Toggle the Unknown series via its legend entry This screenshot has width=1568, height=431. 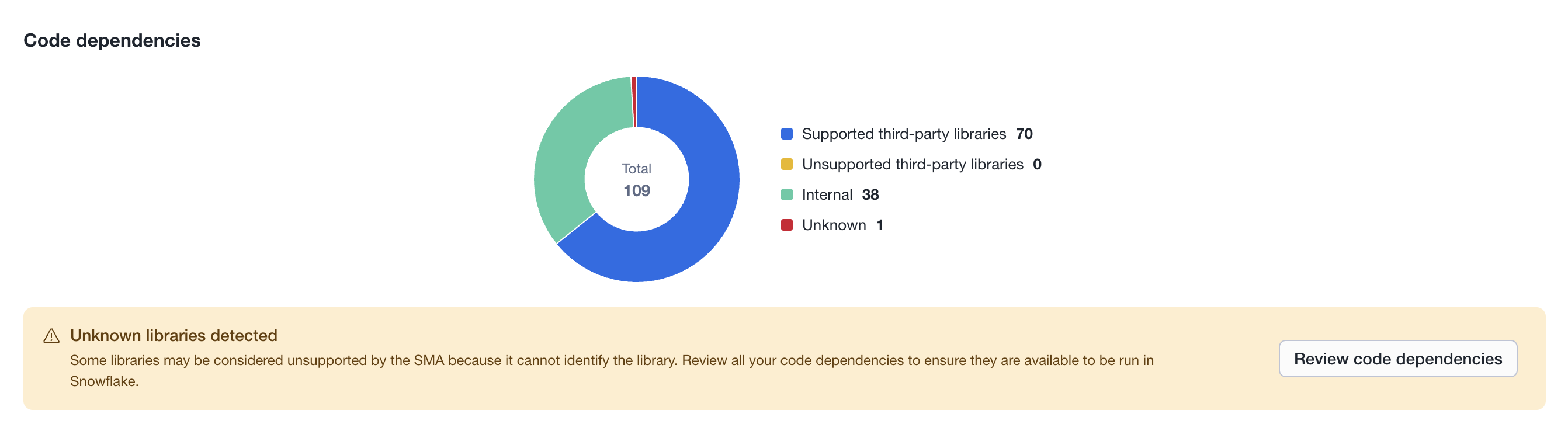pyautogui.click(x=843, y=224)
